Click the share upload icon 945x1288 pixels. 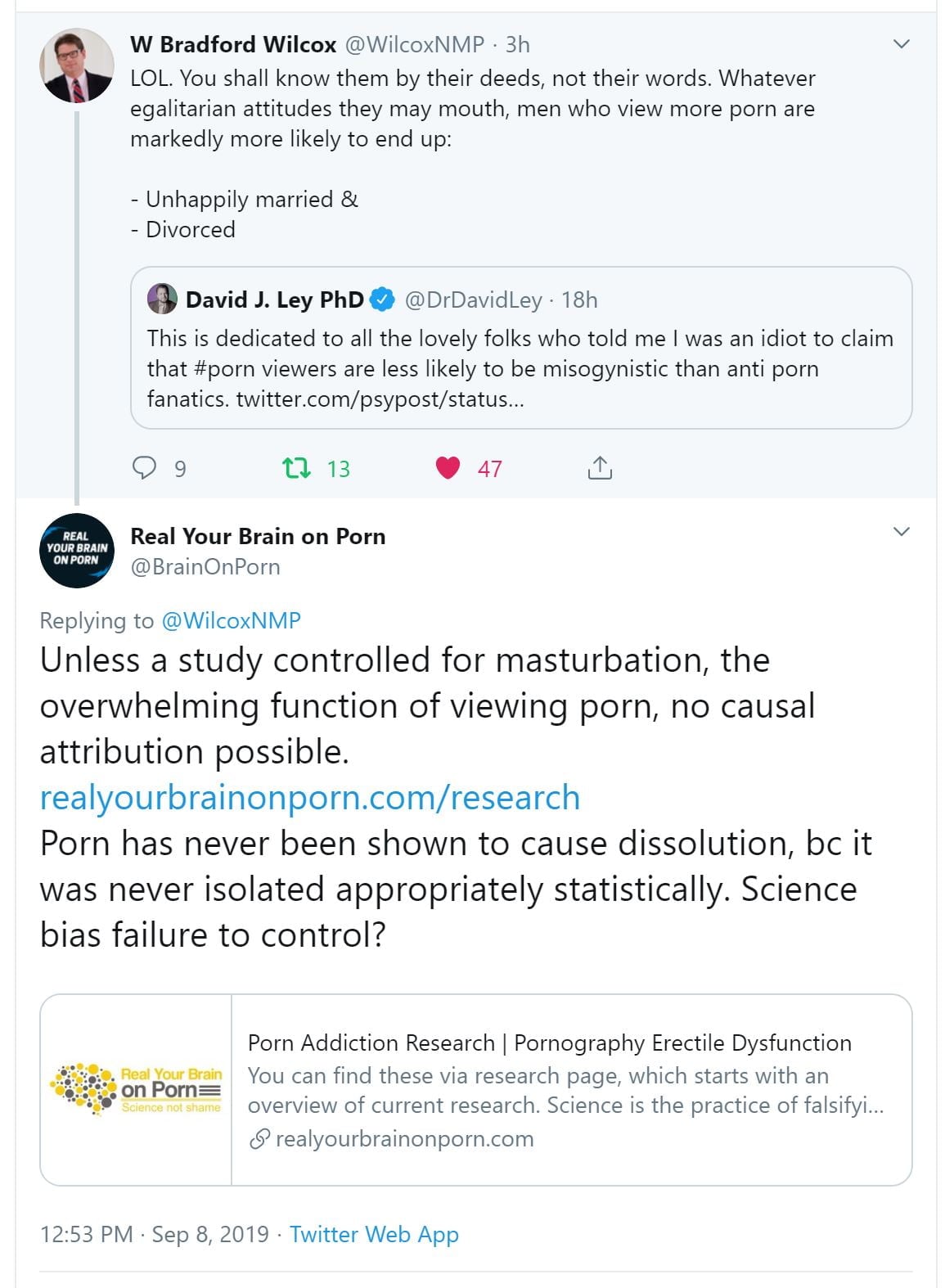point(600,468)
